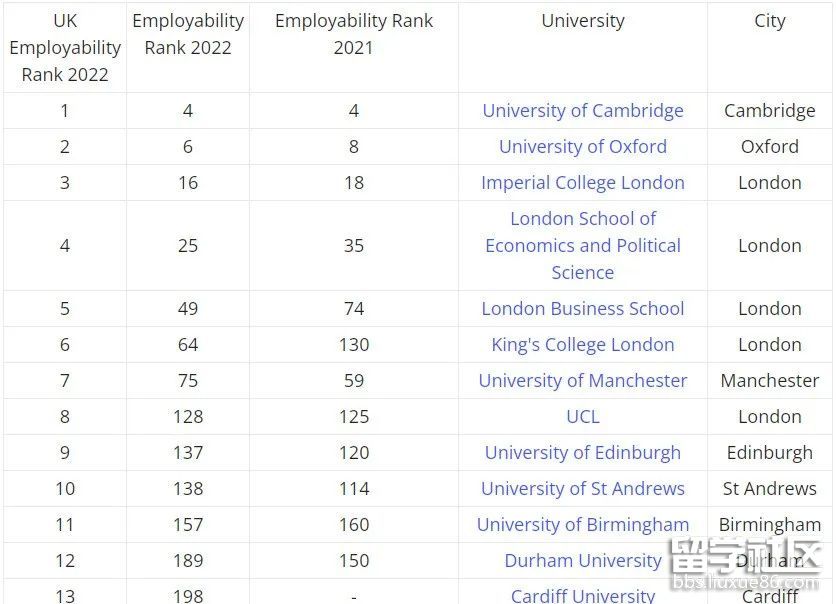Open the University of Cambridge link
Screen dimensions: 836x604
click(x=583, y=110)
